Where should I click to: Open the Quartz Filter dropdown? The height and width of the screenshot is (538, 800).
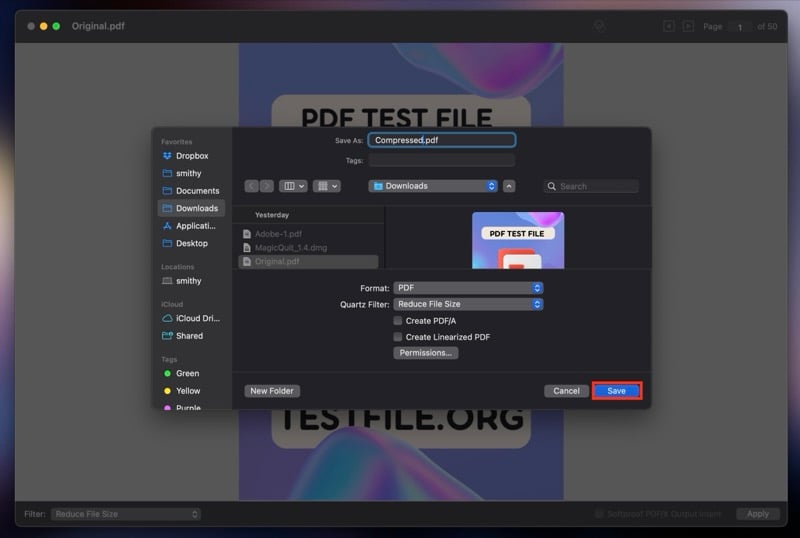tap(468, 304)
